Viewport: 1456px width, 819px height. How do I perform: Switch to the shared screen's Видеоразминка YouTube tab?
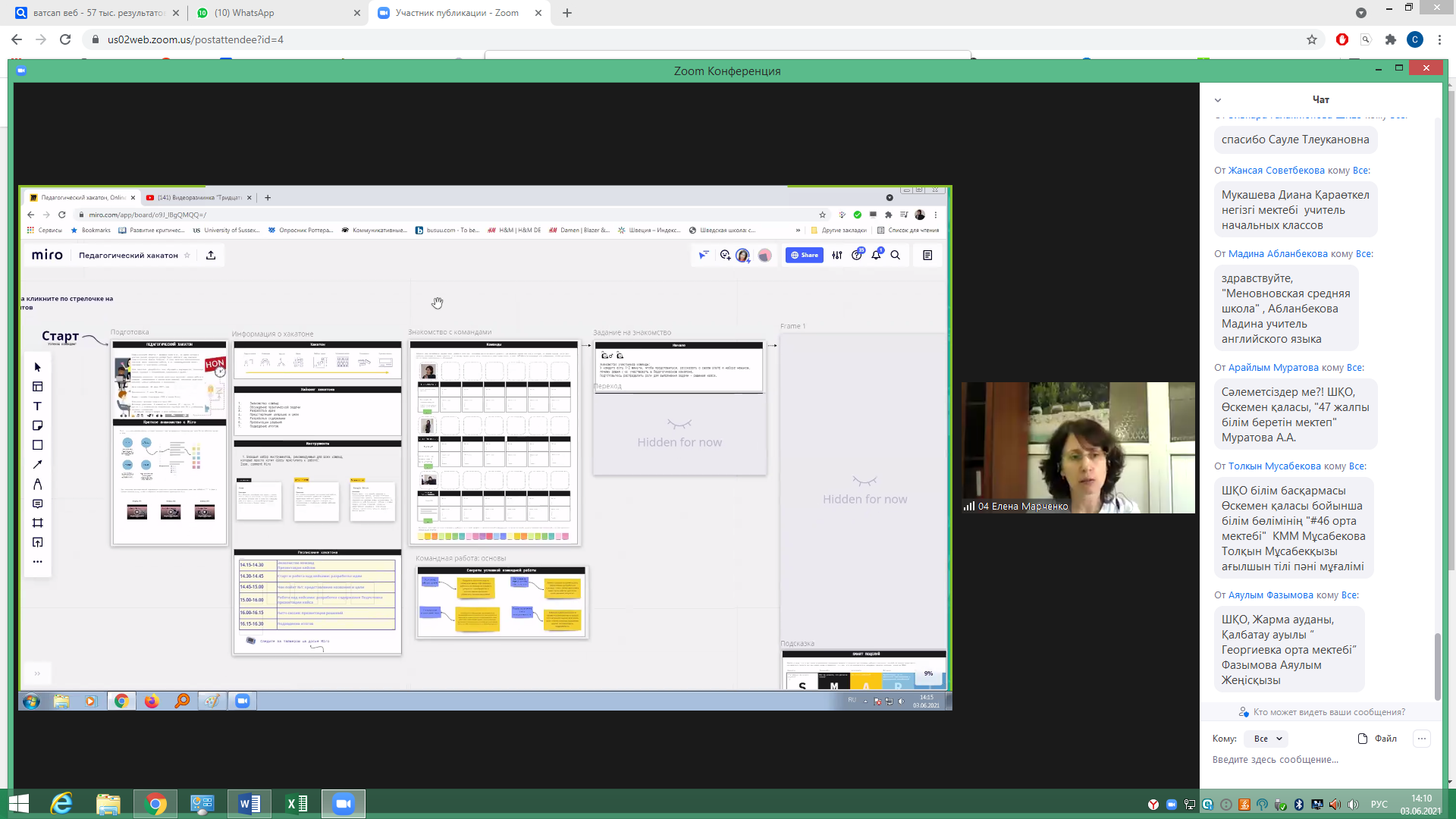click(199, 198)
